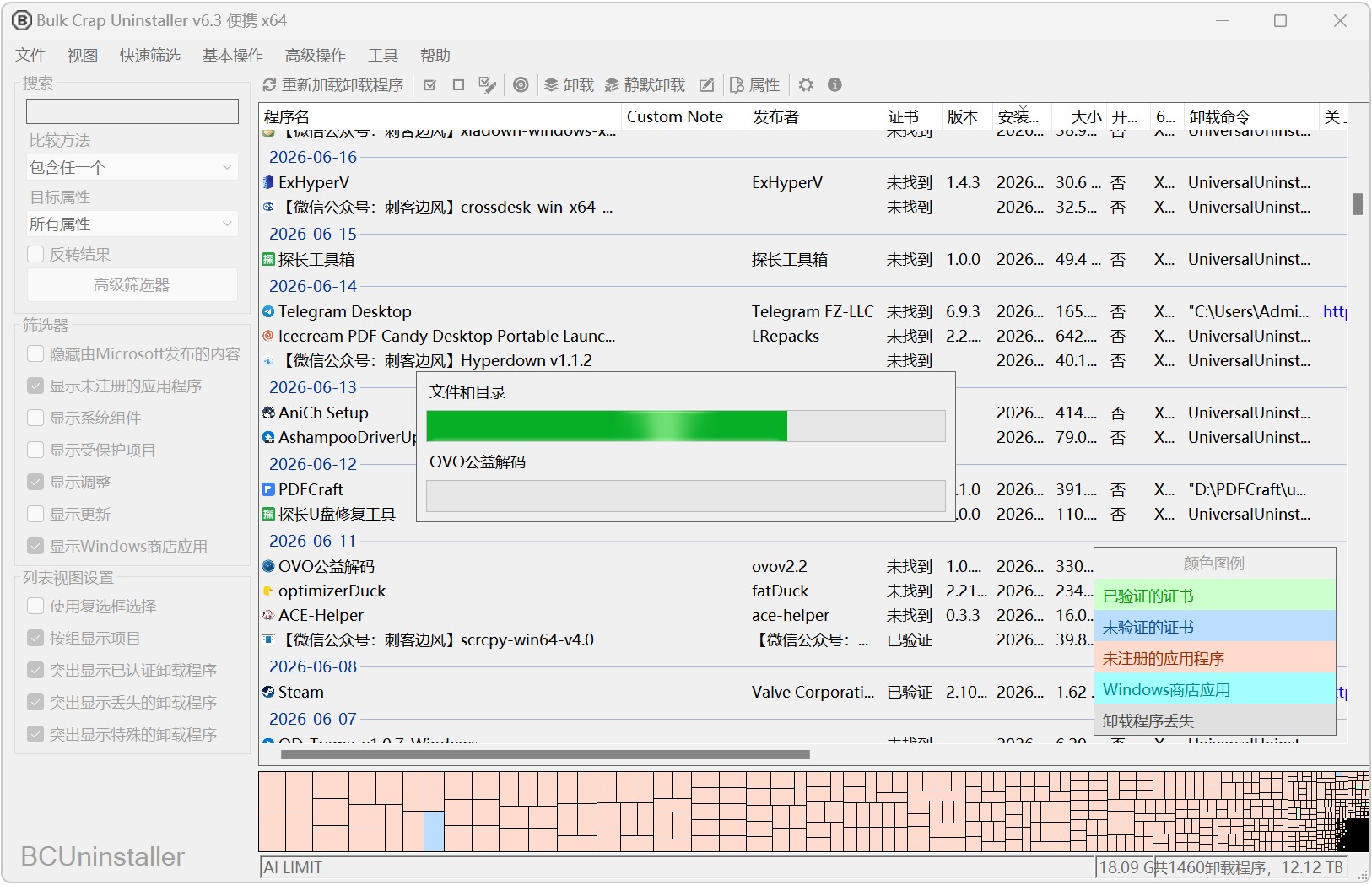Click the search input field
The width and height of the screenshot is (1372, 885).
(x=132, y=111)
